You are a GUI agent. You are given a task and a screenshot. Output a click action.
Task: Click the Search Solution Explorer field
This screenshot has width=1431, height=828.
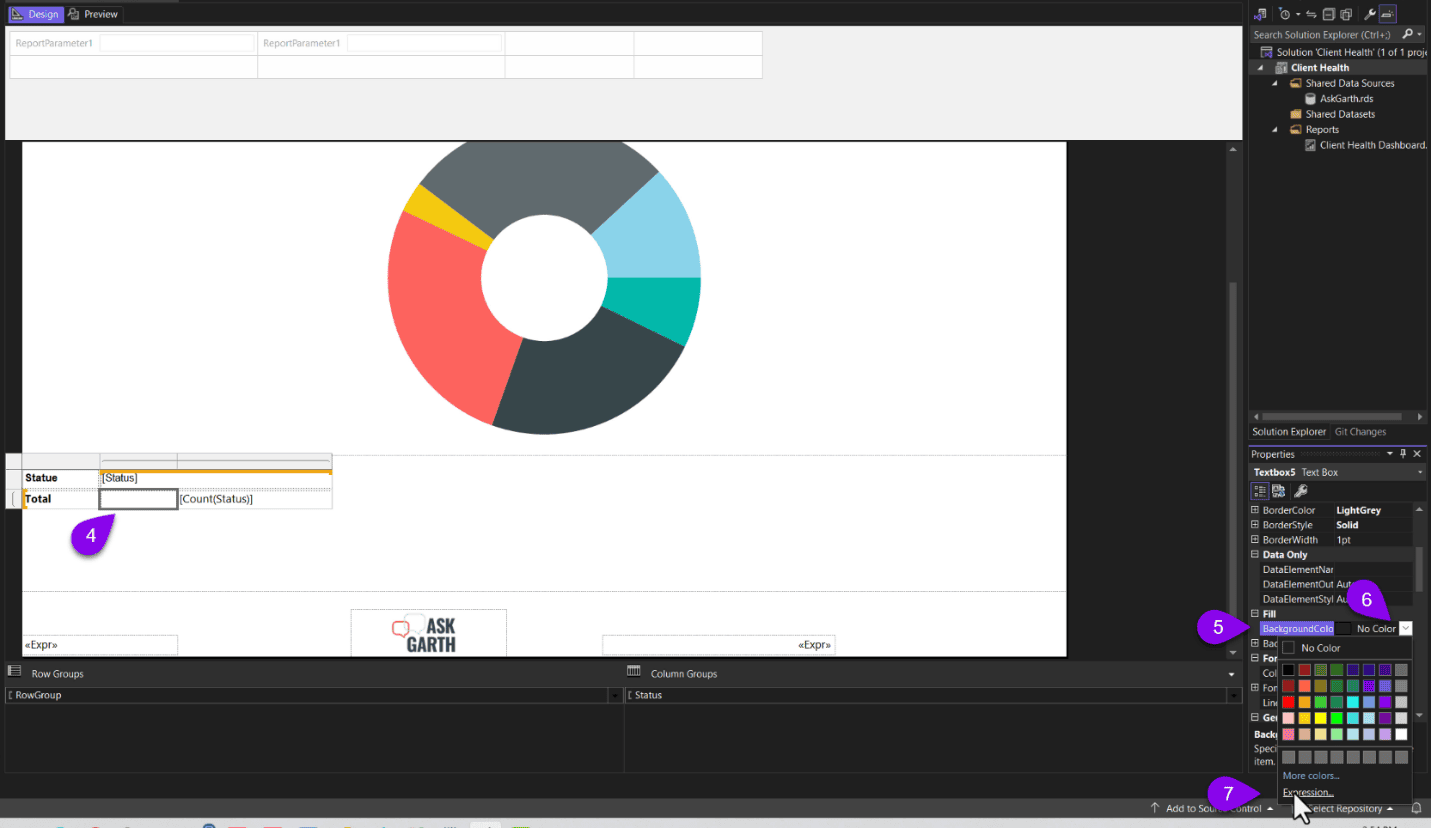pyautogui.click(x=1325, y=34)
